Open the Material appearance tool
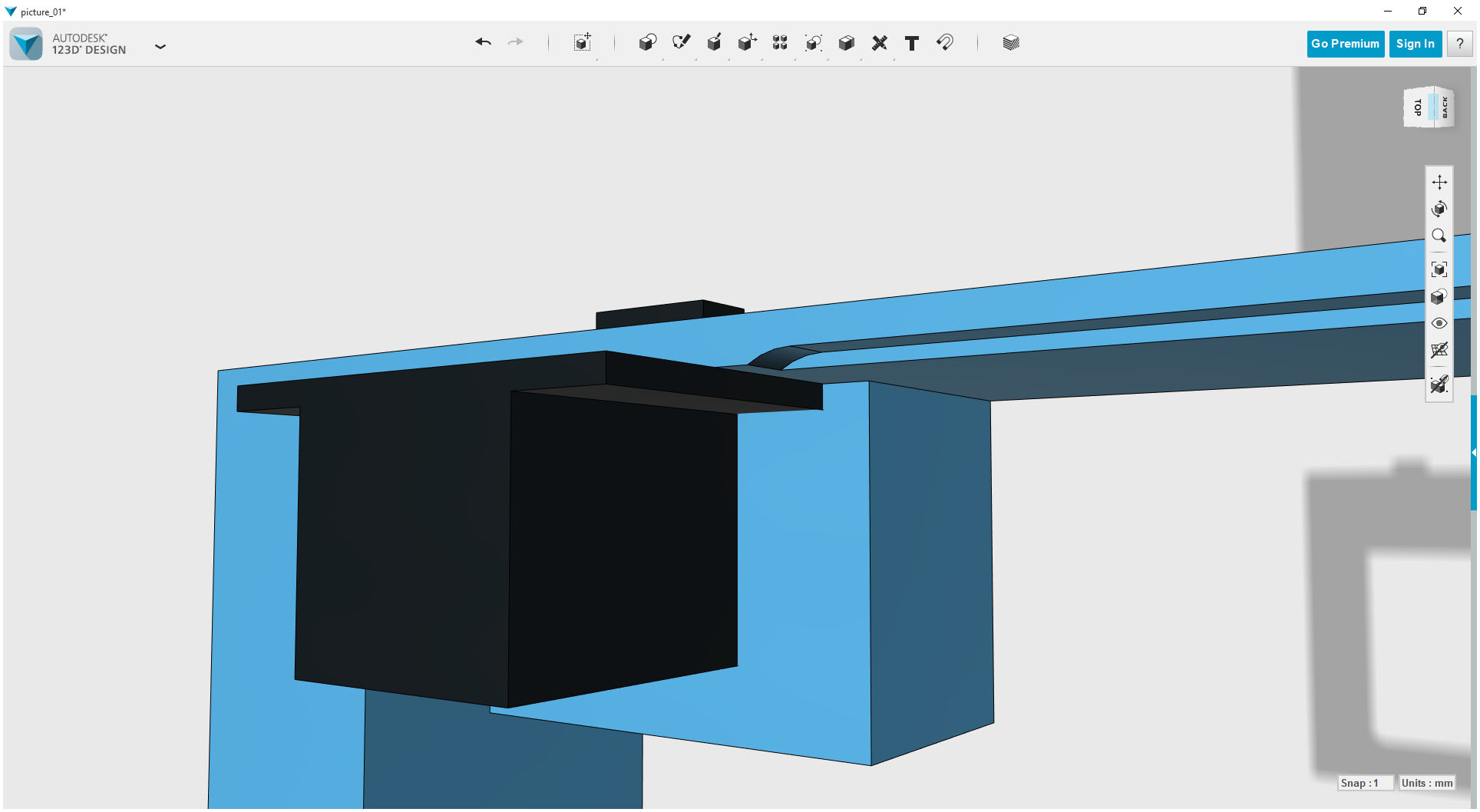 pyautogui.click(x=1010, y=43)
